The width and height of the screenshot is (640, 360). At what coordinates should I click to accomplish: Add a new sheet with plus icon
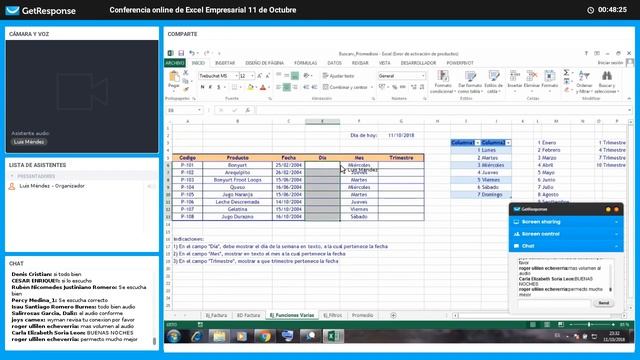[x=393, y=315]
